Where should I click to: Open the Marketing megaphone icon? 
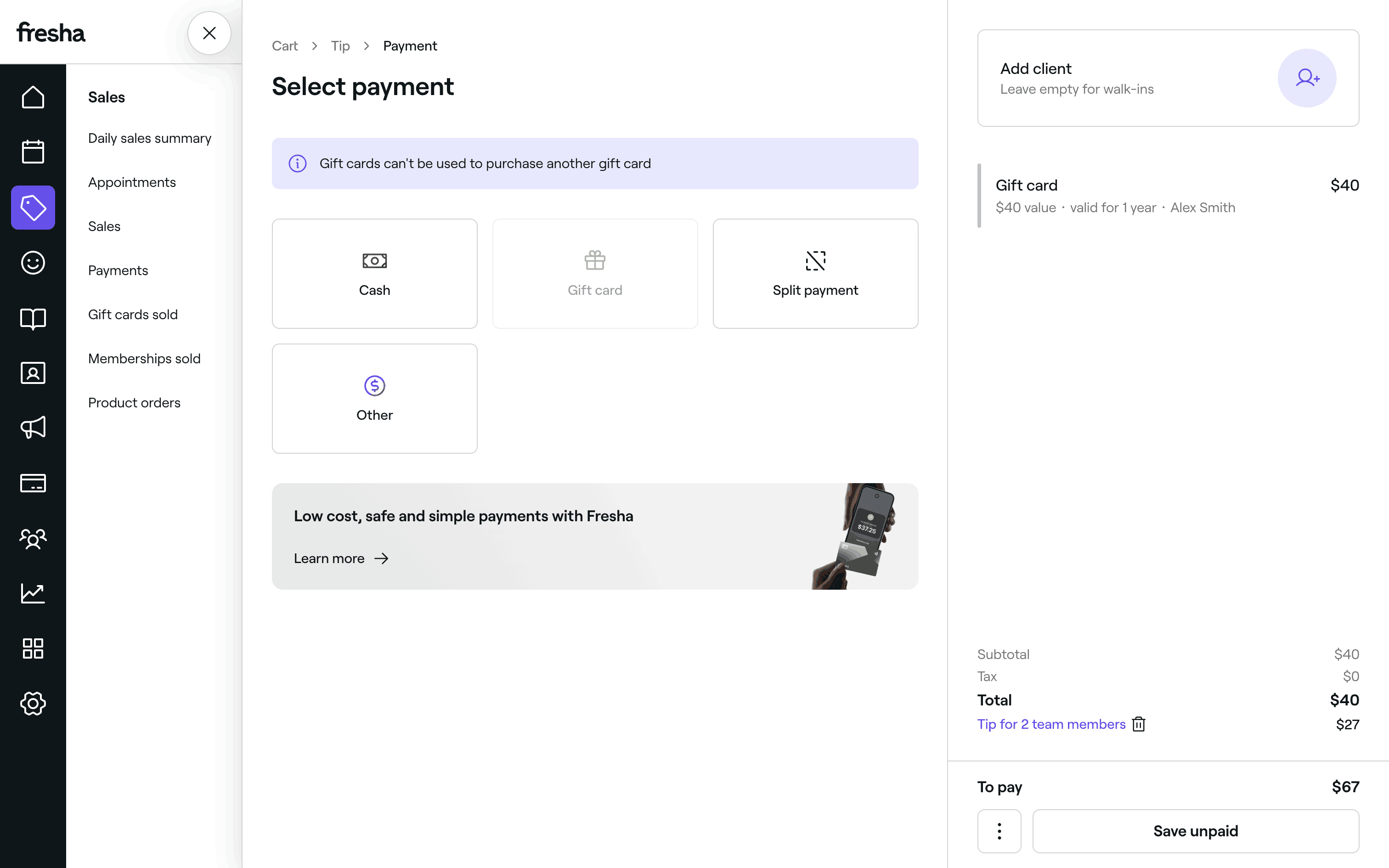click(x=33, y=428)
